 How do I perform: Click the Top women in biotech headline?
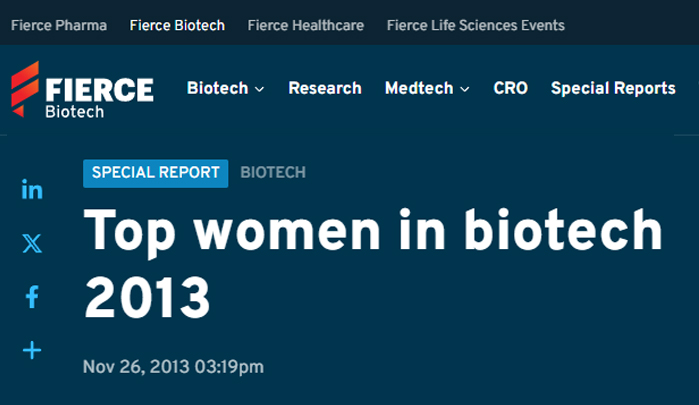(374, 263)
